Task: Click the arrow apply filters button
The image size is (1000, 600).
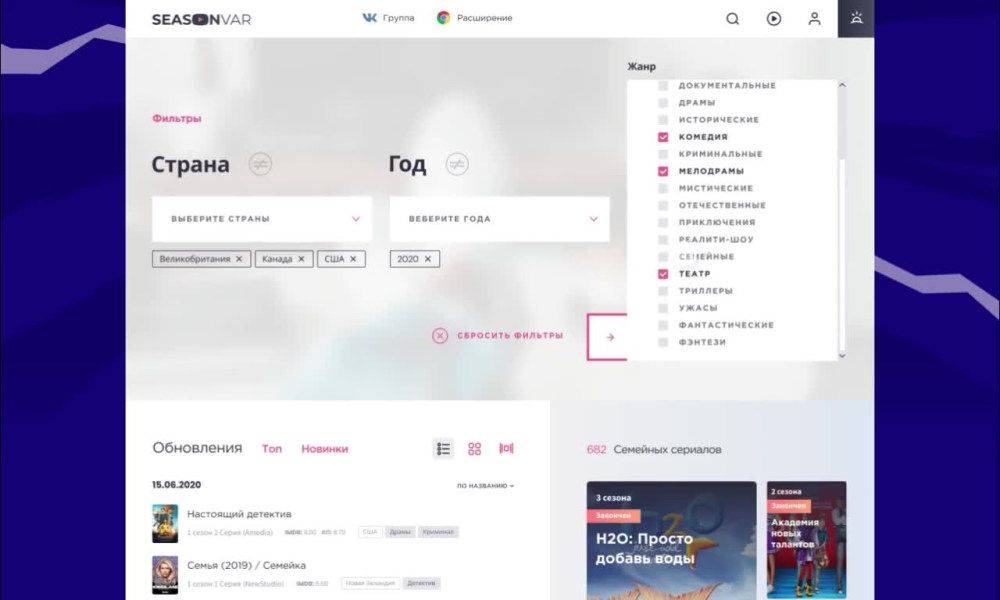Action: (607, 337)
